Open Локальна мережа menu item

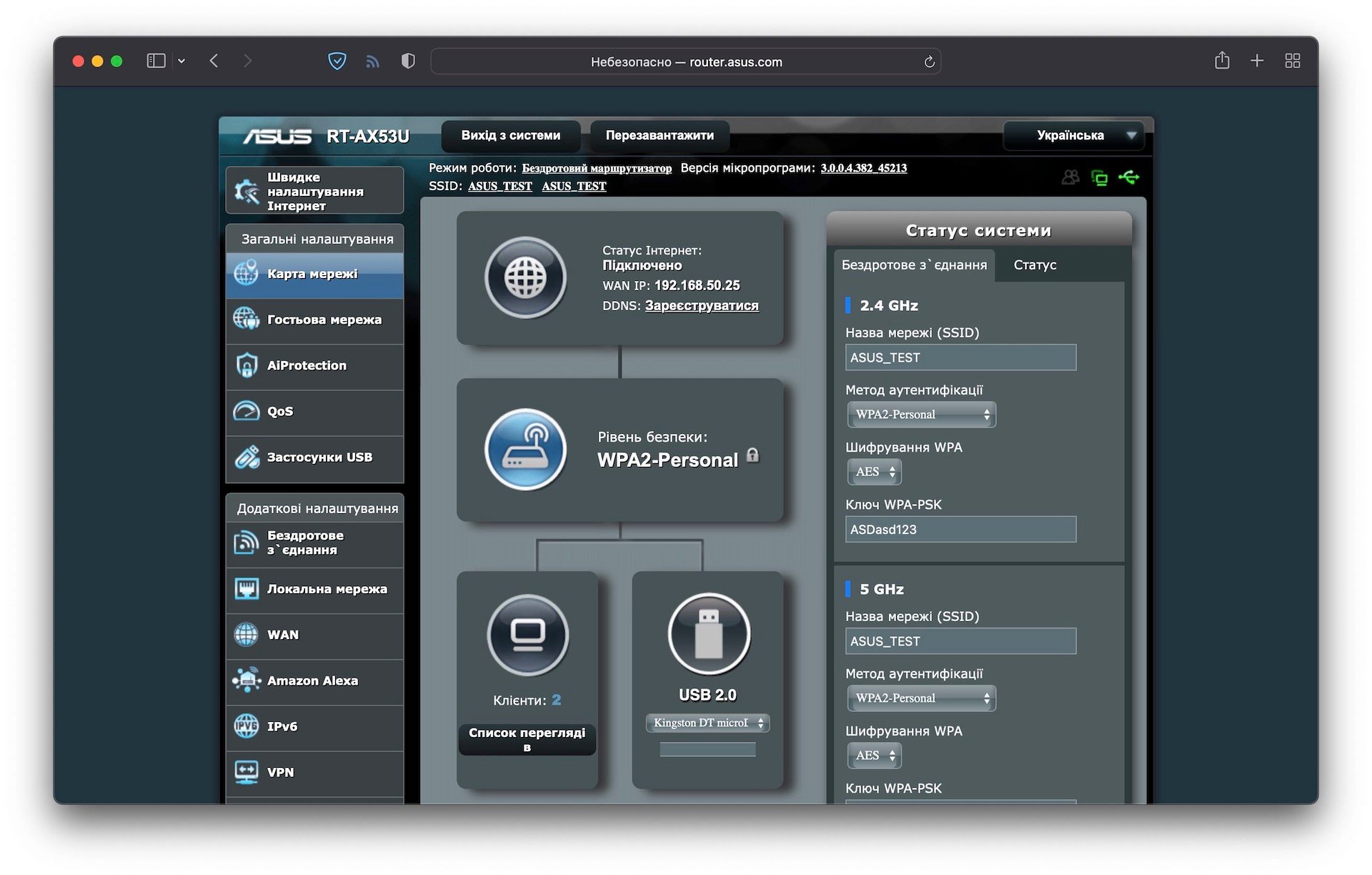click(314, 589)
